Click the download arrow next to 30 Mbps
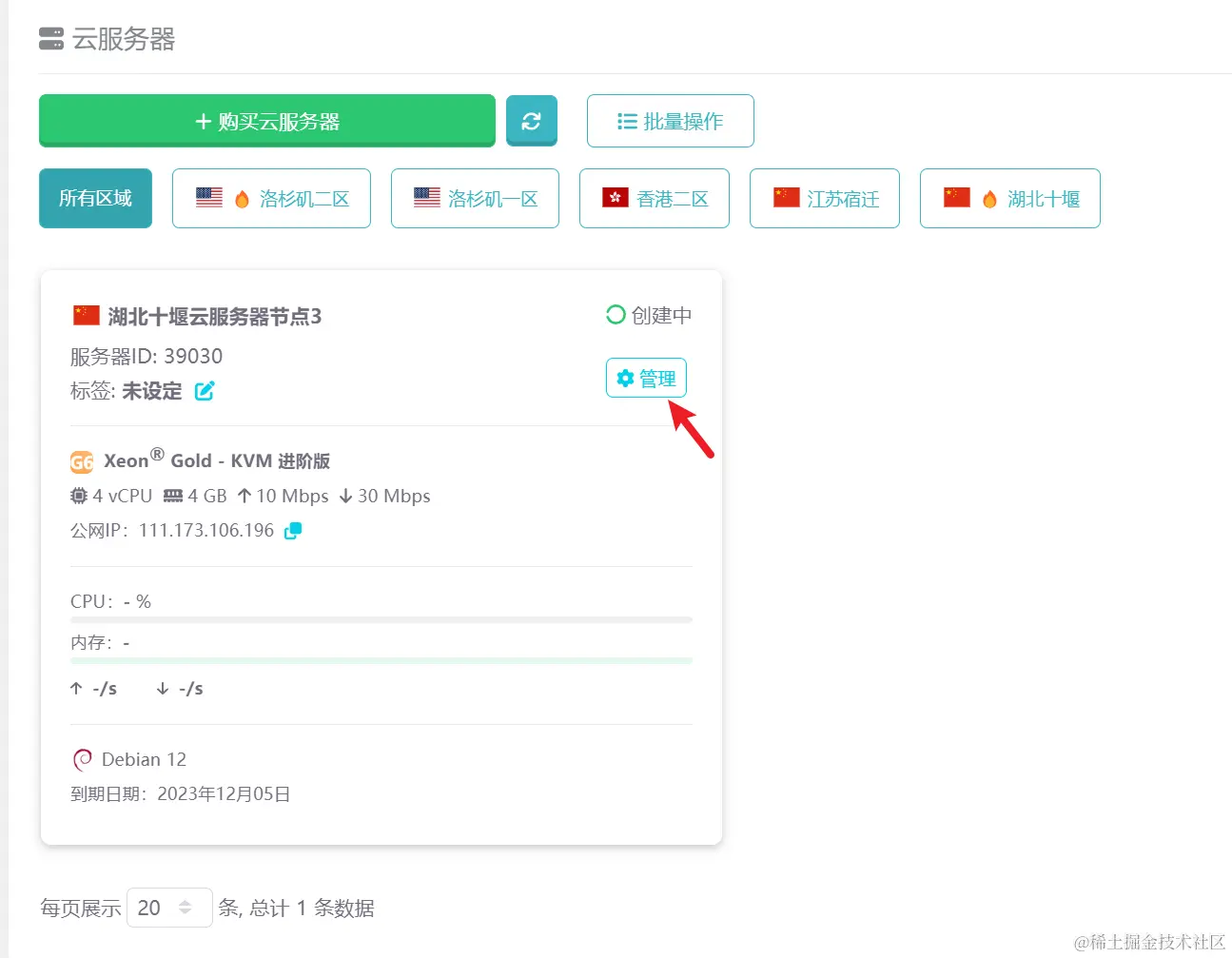The image size is (1232, 958). (x=346, y=496)
